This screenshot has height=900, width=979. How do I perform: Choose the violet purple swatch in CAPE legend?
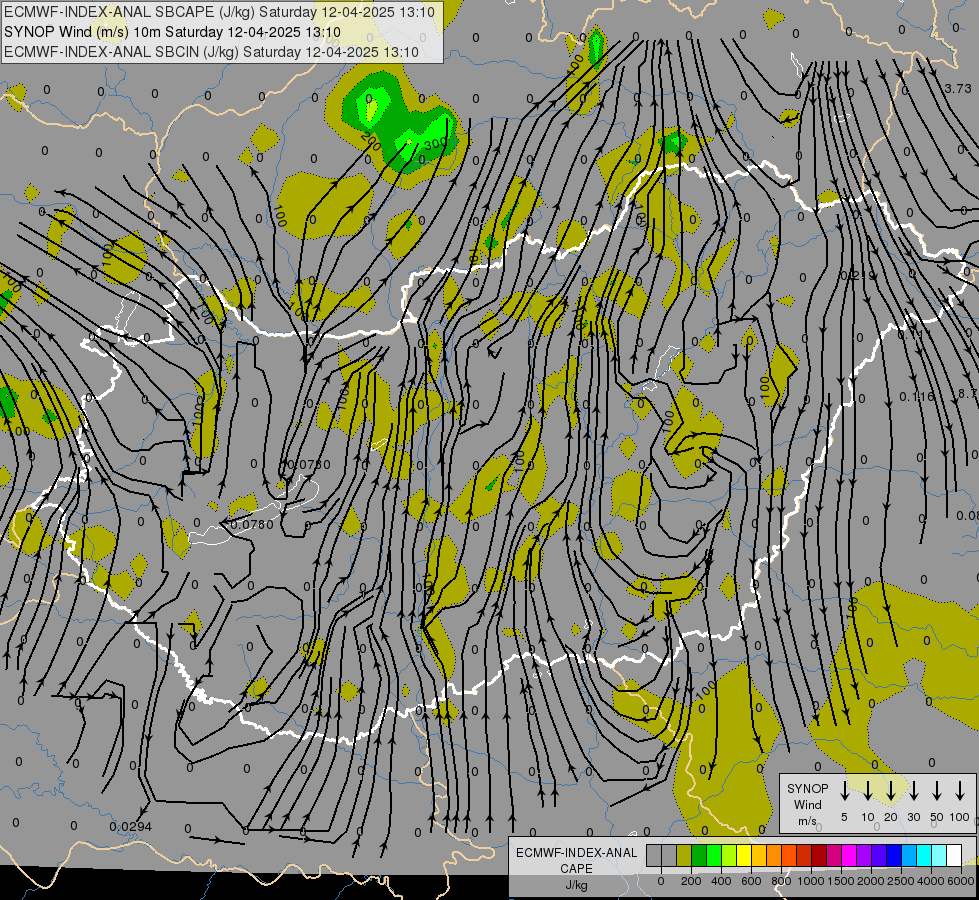863,855
